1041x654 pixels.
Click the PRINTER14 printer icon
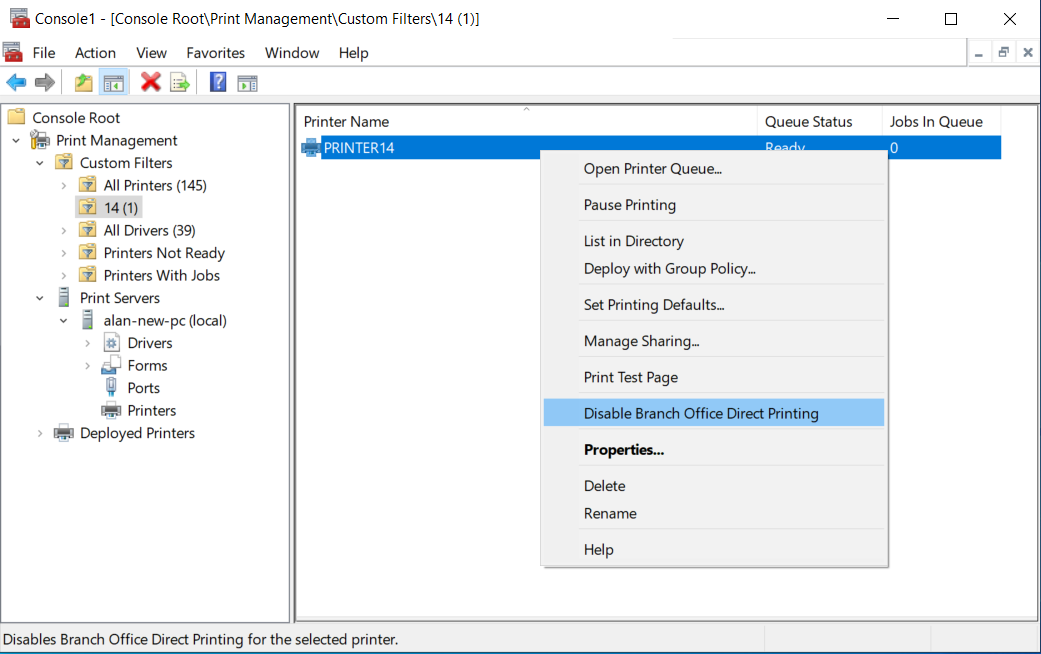[311, 147]
